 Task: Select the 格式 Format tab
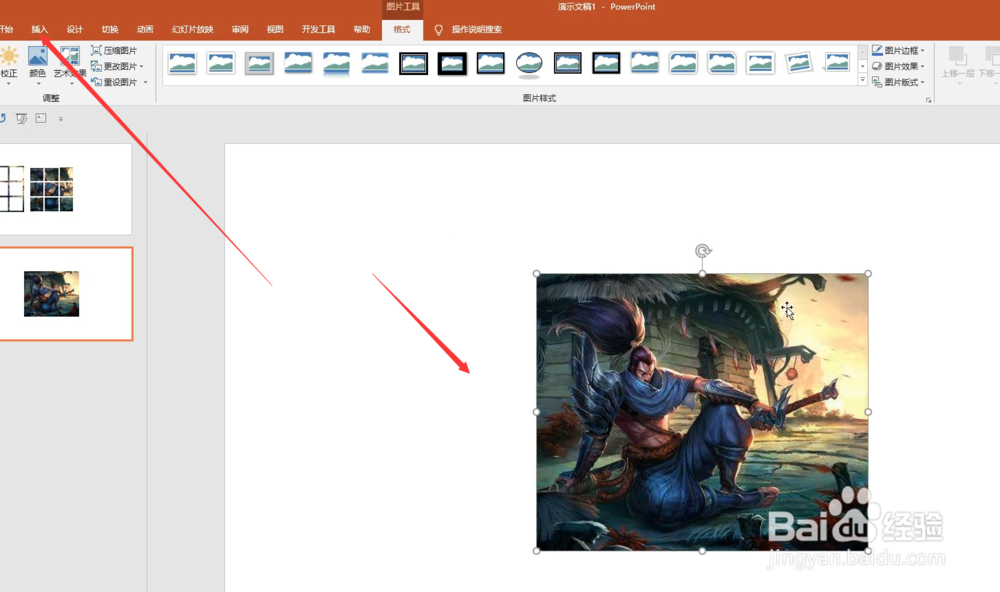pos(402,29)
